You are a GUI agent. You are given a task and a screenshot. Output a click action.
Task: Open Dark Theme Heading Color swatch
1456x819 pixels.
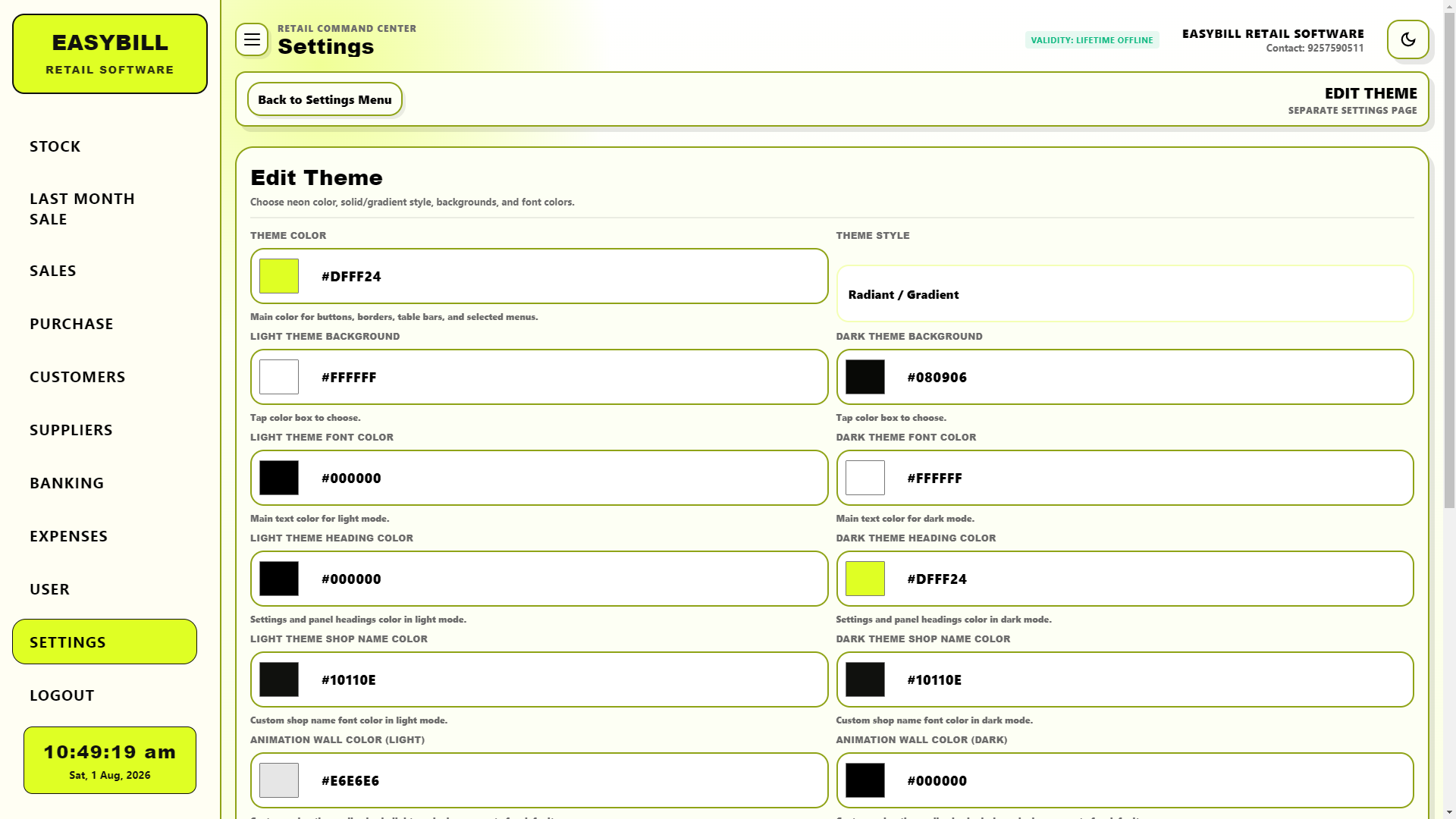point(865,579)
